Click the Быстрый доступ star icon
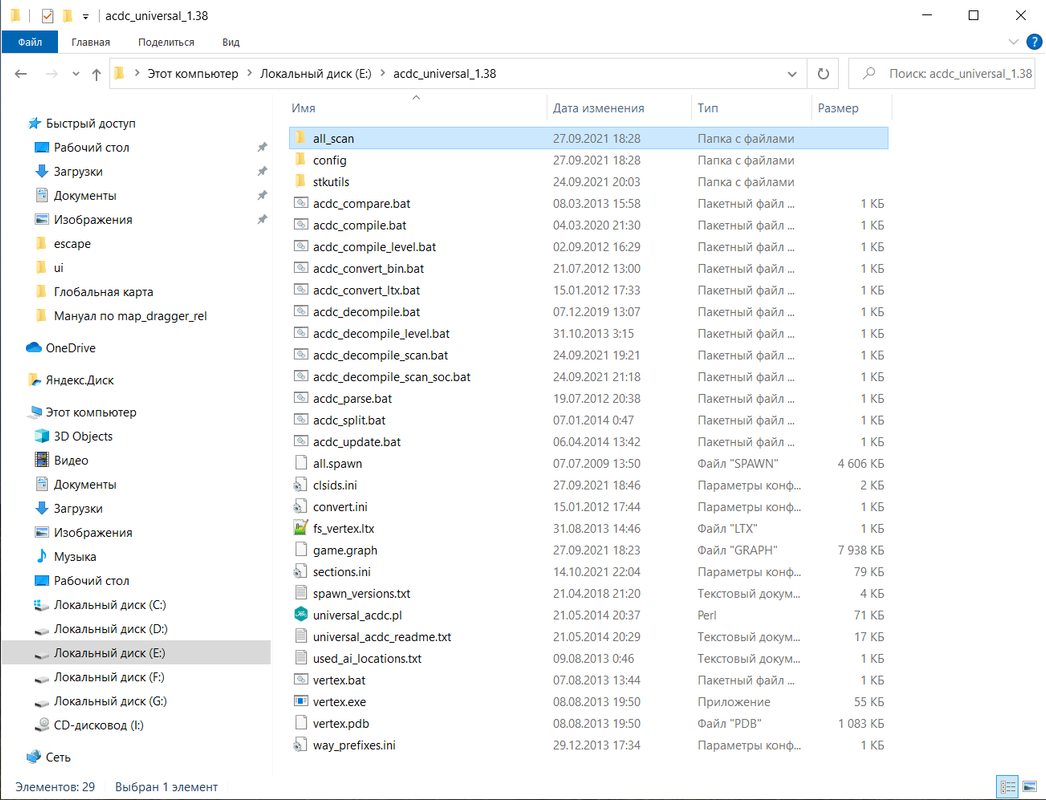Image resolution: width=1046 pixels, height=800 pixels. 34,123
